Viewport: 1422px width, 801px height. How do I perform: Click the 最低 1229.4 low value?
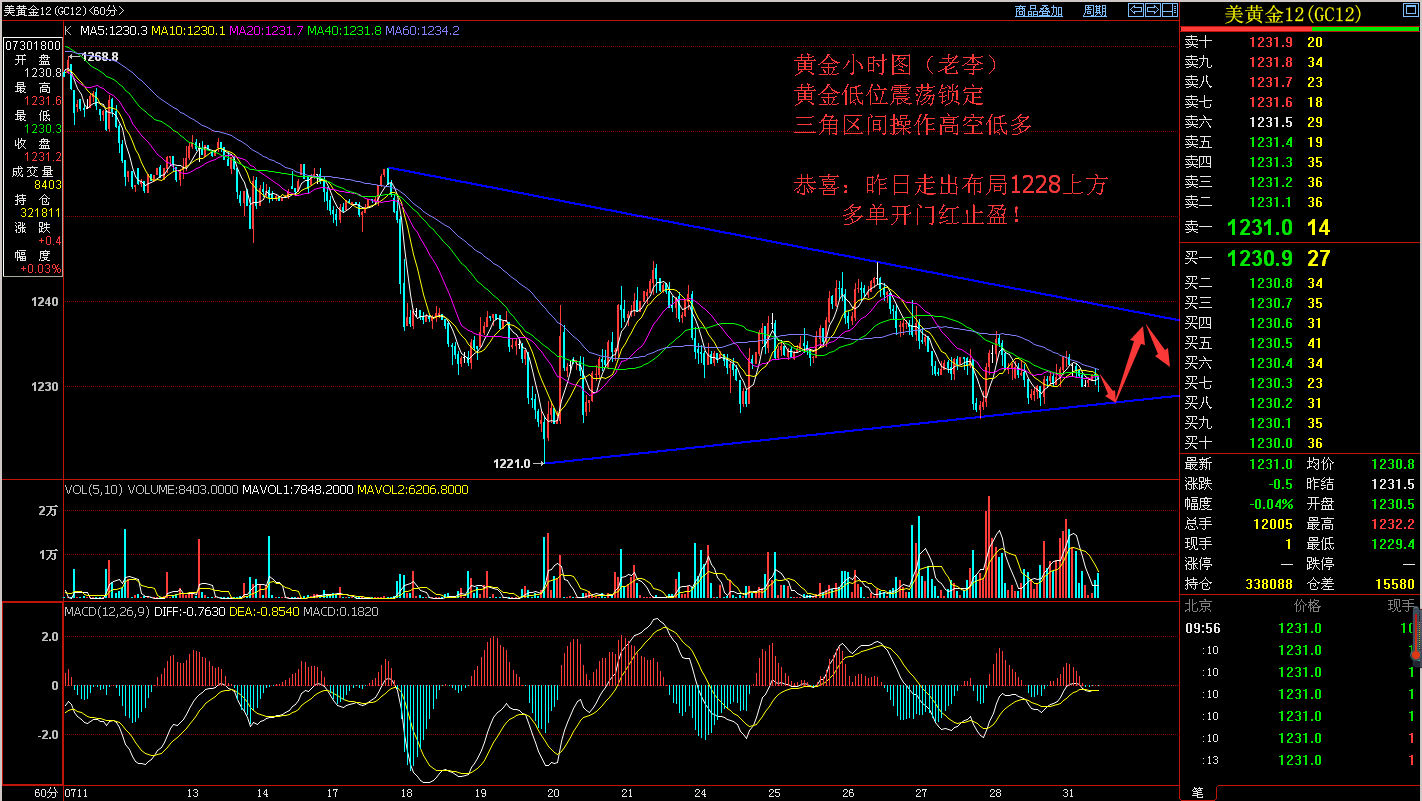coord(1394,544)
